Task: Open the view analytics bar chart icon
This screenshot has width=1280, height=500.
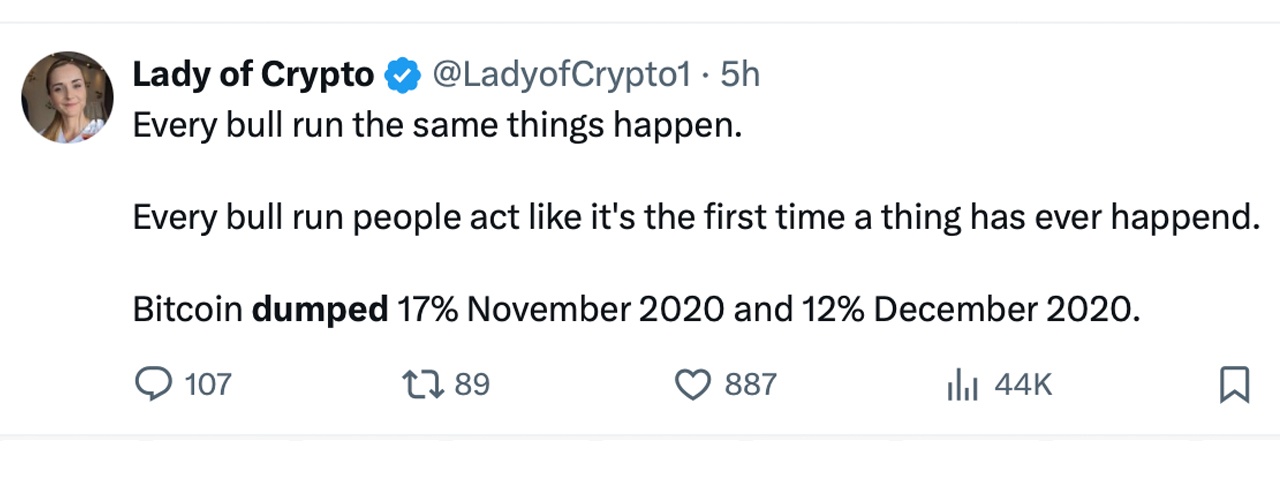Action: coord(961,384)
